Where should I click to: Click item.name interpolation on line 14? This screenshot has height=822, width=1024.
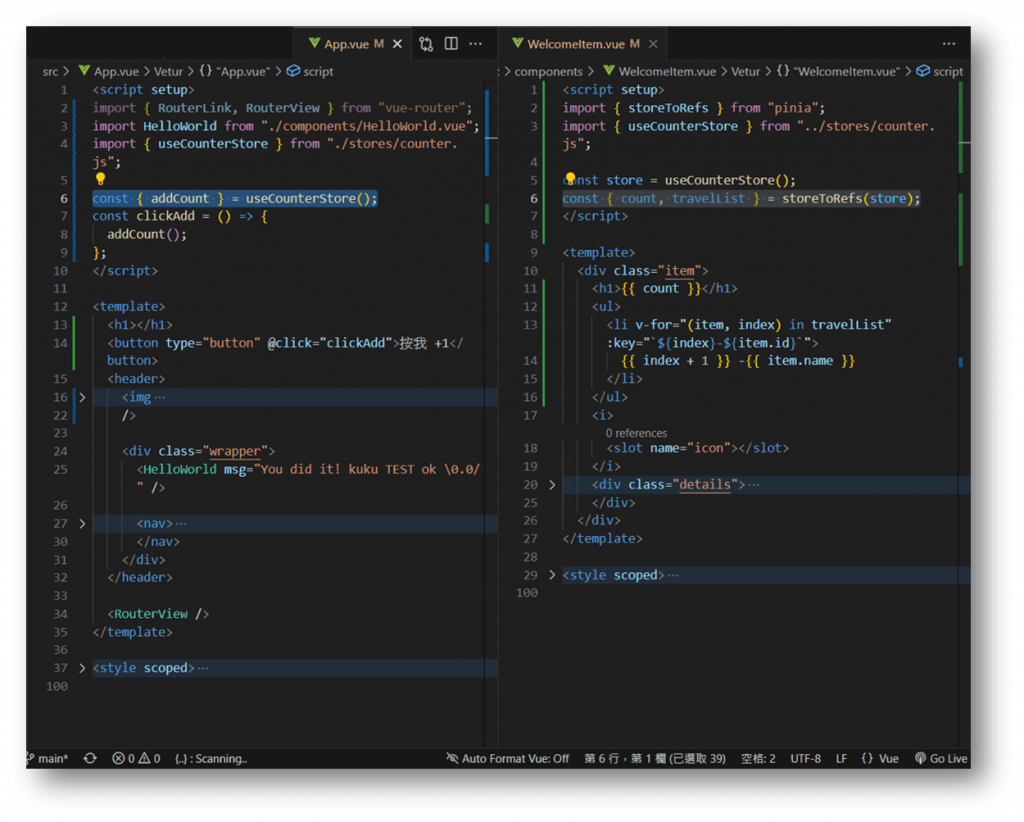(x=800, y=360)
